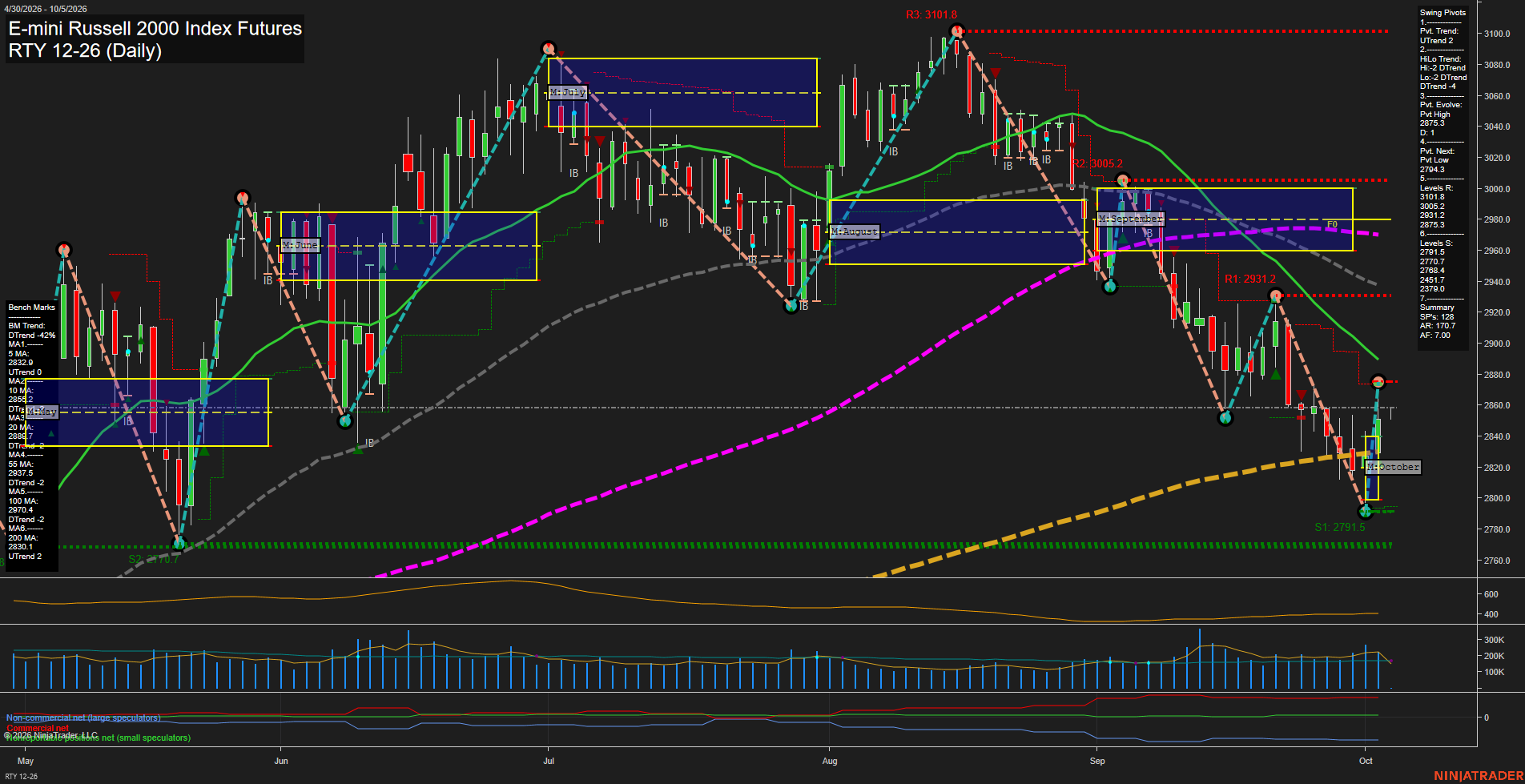This screenshot has height=784, width=1525.
Task: Click the Aug month label on time axis
Action: (830, 761)
